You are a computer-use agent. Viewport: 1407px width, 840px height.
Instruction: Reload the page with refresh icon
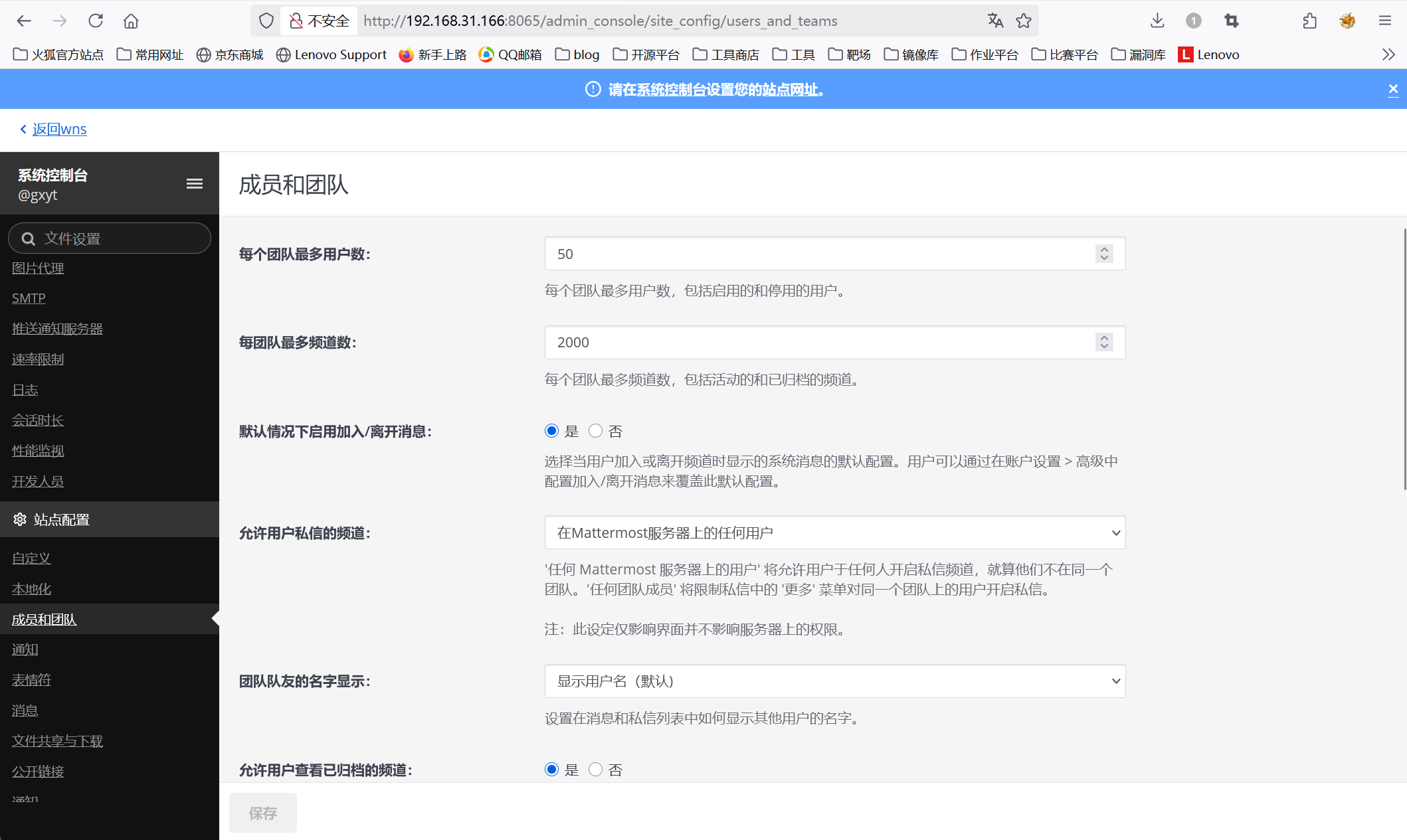pyautogui.click(x=96, y=21)
